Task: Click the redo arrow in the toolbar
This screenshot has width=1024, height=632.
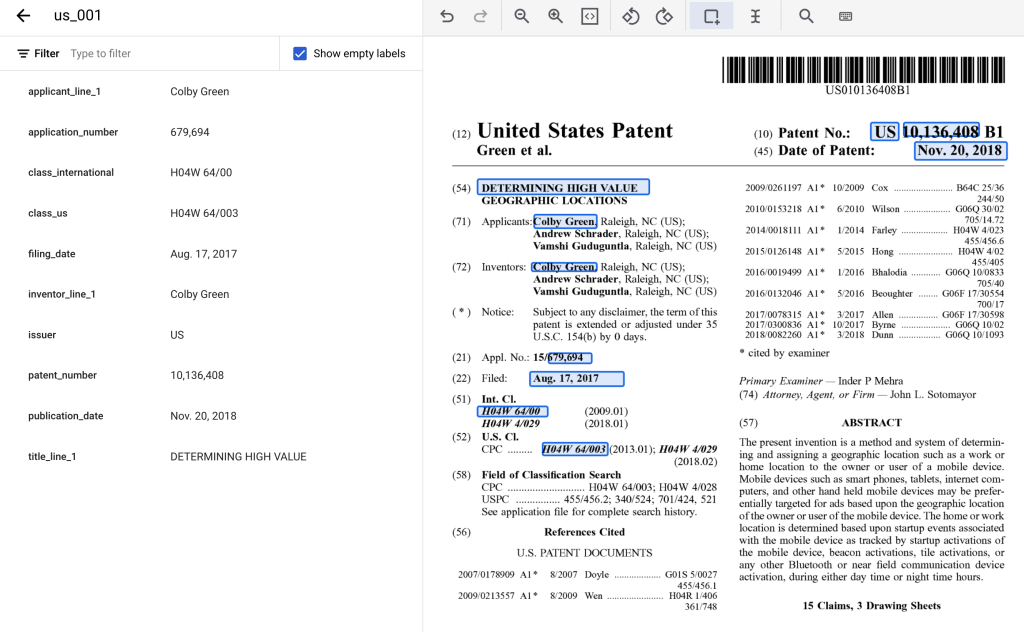Action: click(480, 16)
